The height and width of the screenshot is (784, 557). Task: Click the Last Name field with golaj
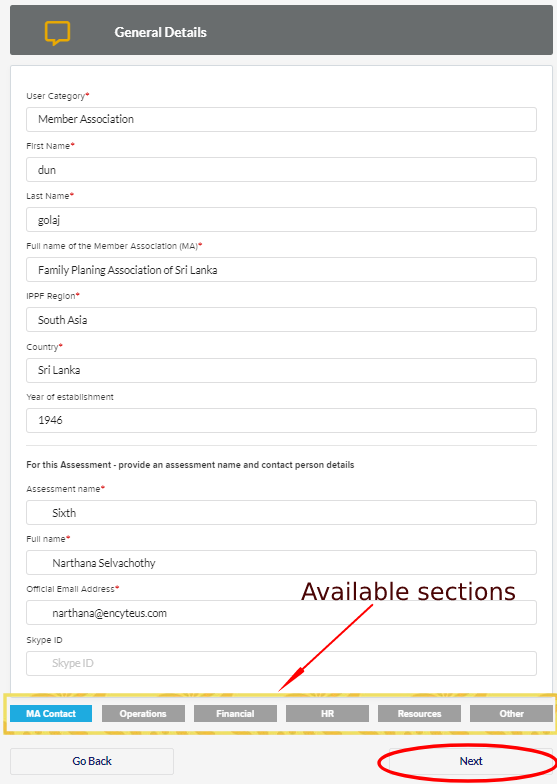pyautogui.click(x=282, y=220)
